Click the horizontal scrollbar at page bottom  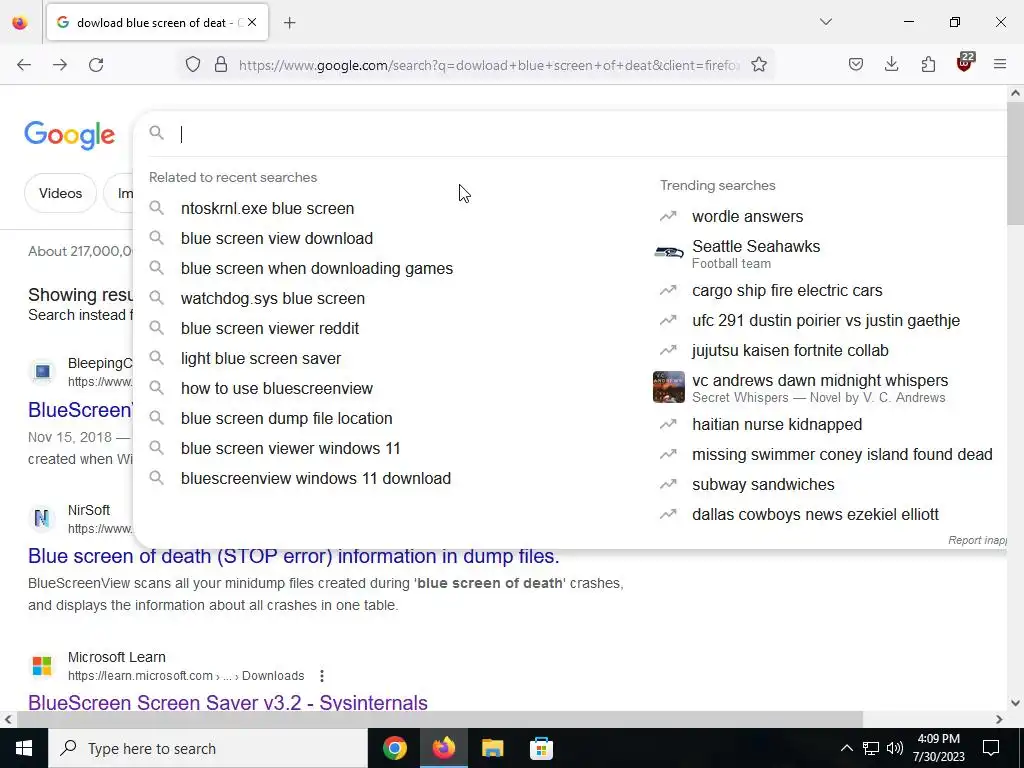tap(440, 719)
